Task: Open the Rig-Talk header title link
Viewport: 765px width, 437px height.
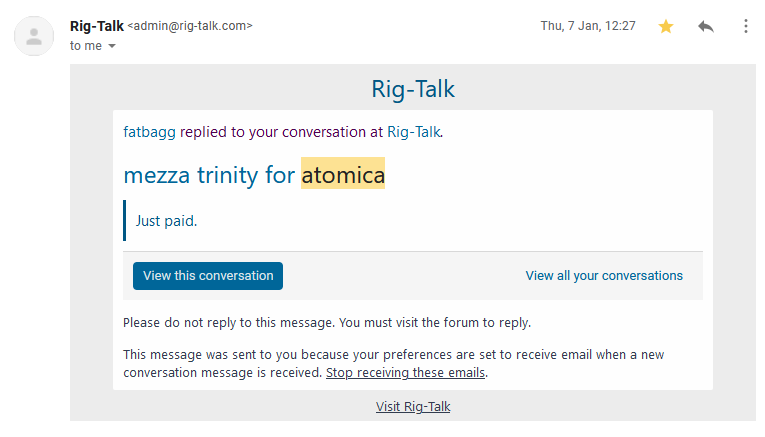Action: point(412,89)
